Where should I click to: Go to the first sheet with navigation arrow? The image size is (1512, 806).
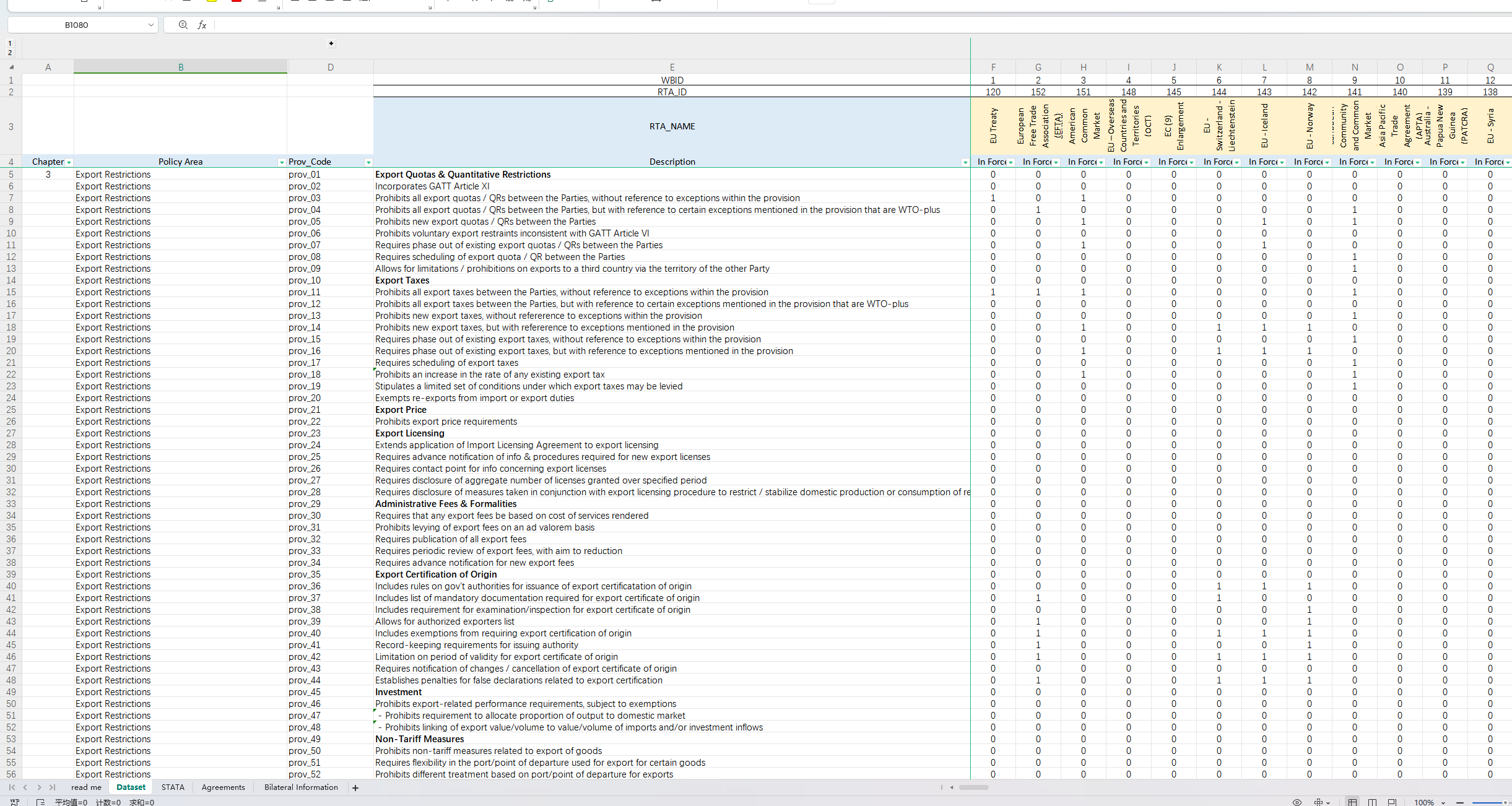click(12, 787)
